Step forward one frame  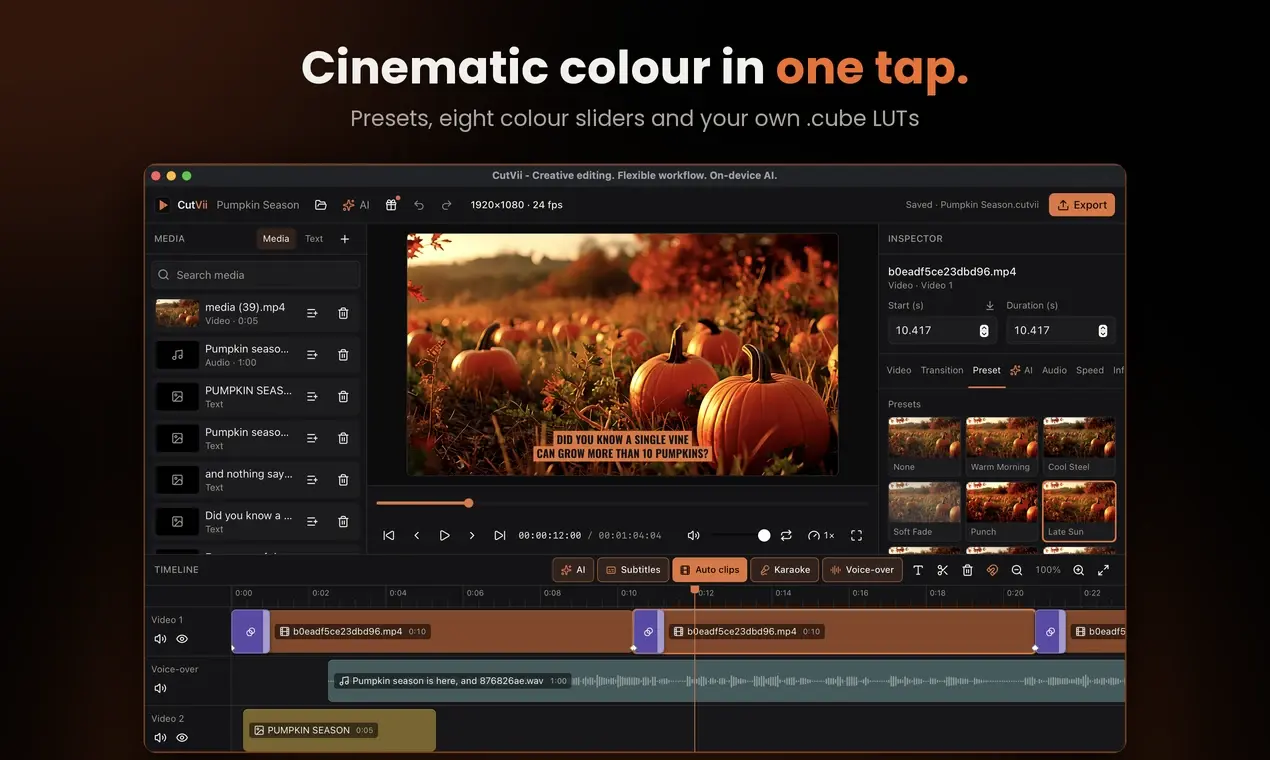(472, 536)
